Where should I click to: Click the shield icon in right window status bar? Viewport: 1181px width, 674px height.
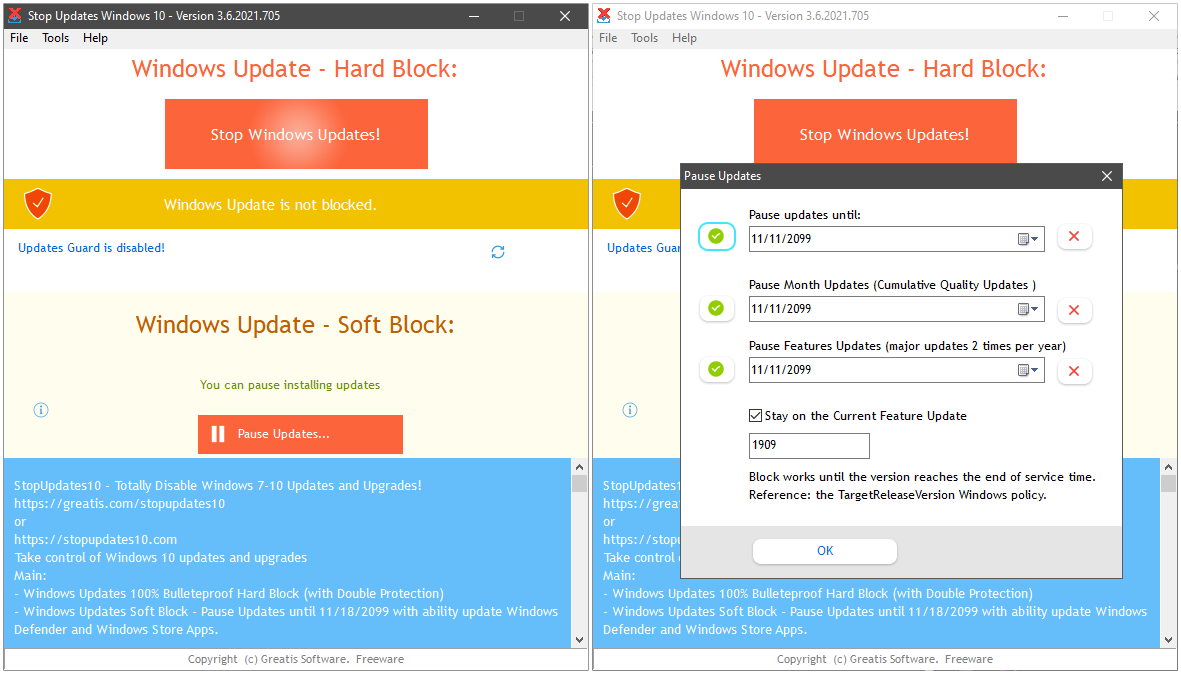(627, 203)
